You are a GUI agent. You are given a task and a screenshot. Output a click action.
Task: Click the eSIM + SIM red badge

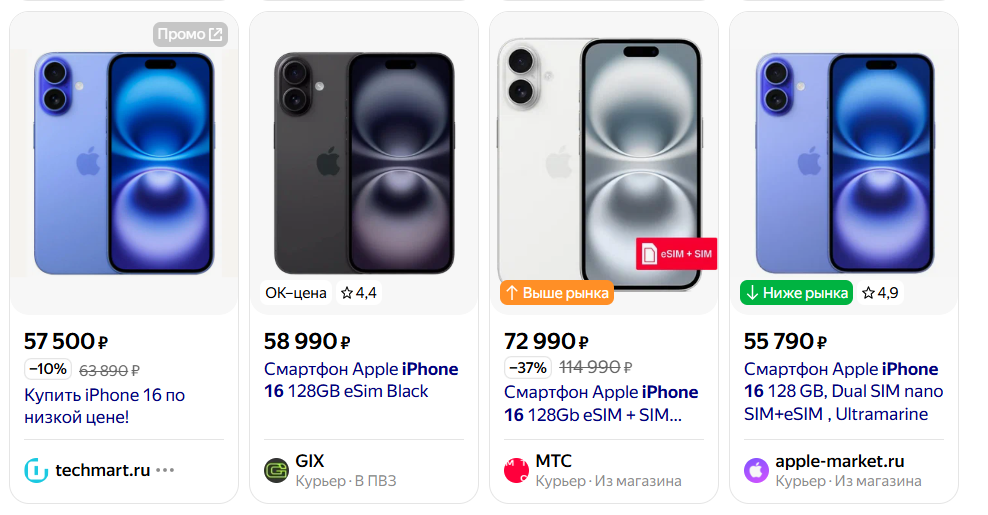tap(676, 254)
